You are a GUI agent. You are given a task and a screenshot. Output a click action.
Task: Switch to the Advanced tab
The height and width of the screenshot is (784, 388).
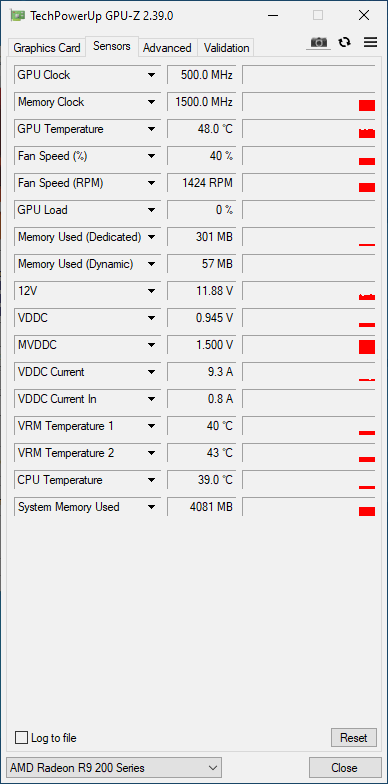click(167, 48)
